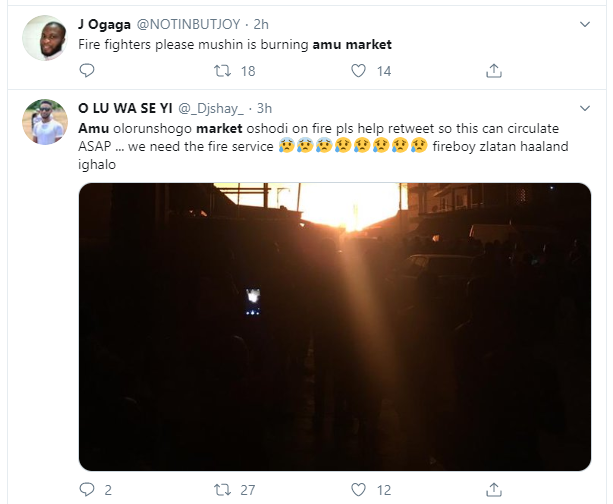Reply to J Ogaga's tweet

click(87, 71)
